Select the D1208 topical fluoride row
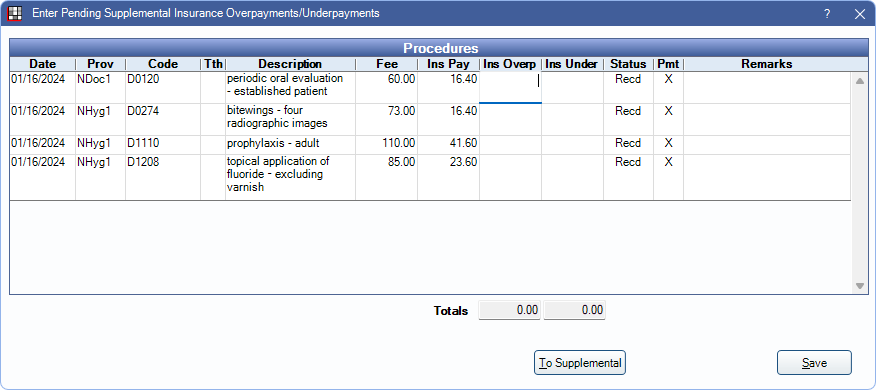 pyautogui.click(x=430, y=177)
